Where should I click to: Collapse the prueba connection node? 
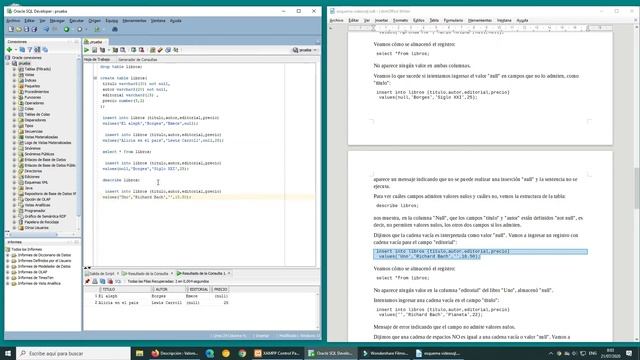click(8, 64)
